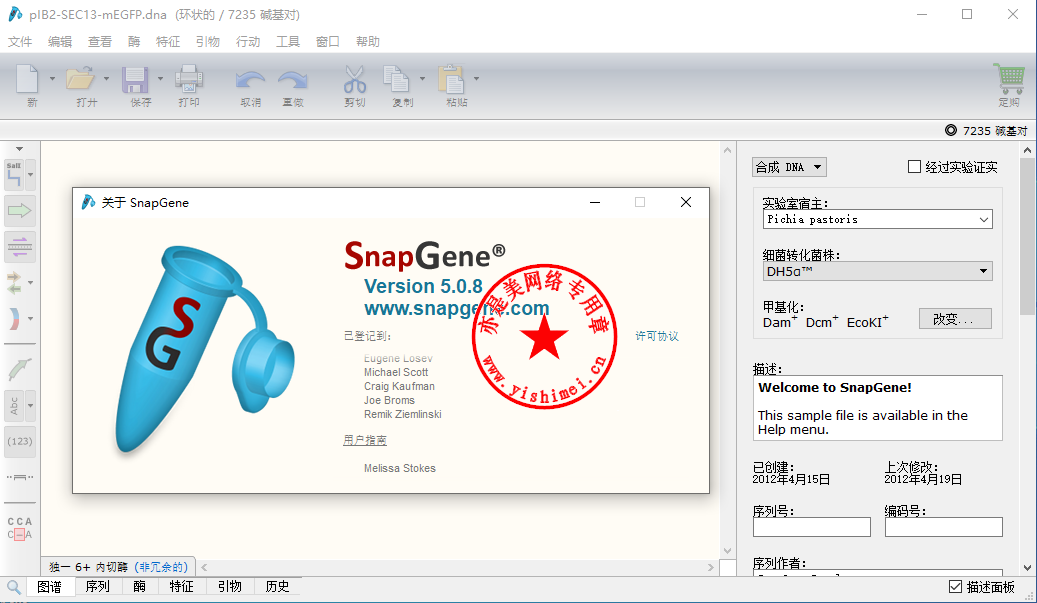The image size is (1037, 603).
Task: Click the green feather icon in sidebar
Action: (20, 369)
